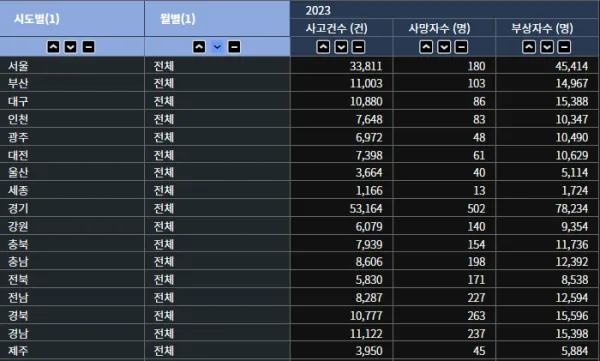This screenshot has height=361, width=600.
Task: Clear sorting on 사고건수 column
Action: (359, 47)
